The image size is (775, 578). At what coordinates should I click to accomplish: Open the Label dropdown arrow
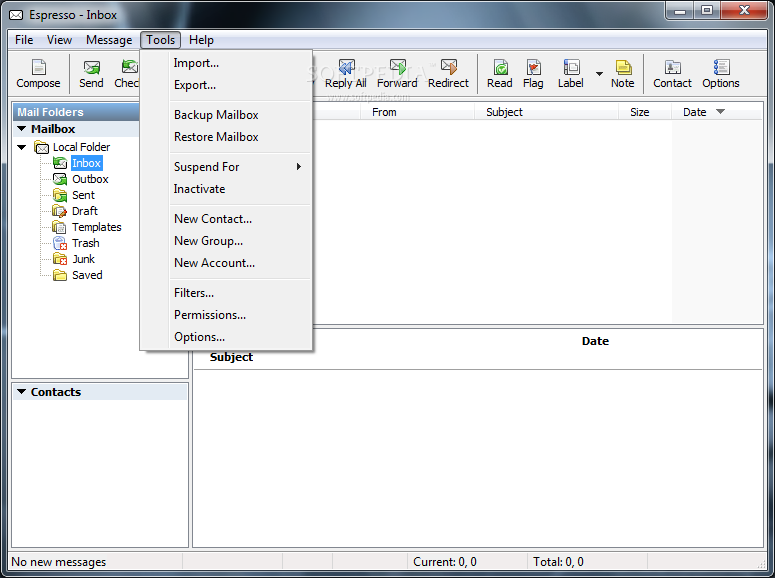tap(599, 74)
